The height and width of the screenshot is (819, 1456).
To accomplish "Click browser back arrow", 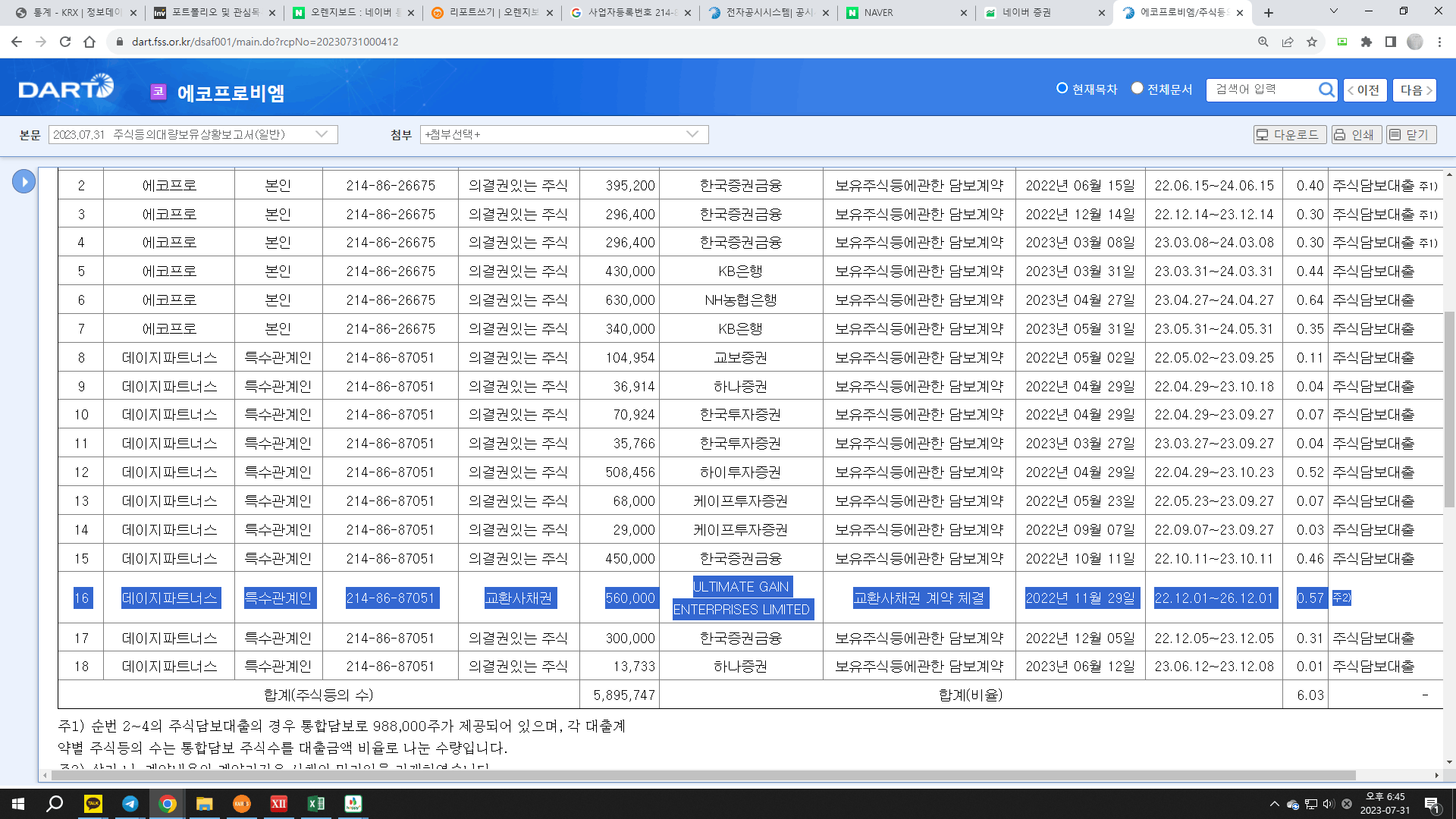I will [17, 42].
